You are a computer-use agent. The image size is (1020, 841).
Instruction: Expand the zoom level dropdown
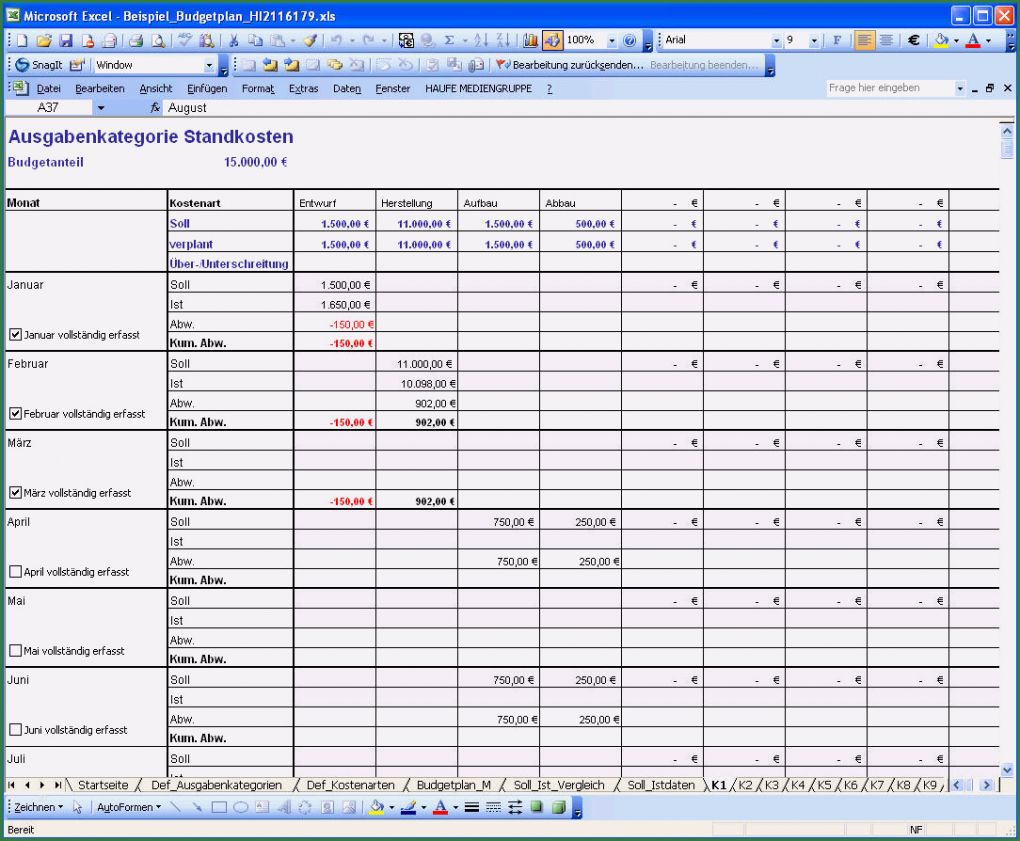click(x=613, y=41)
